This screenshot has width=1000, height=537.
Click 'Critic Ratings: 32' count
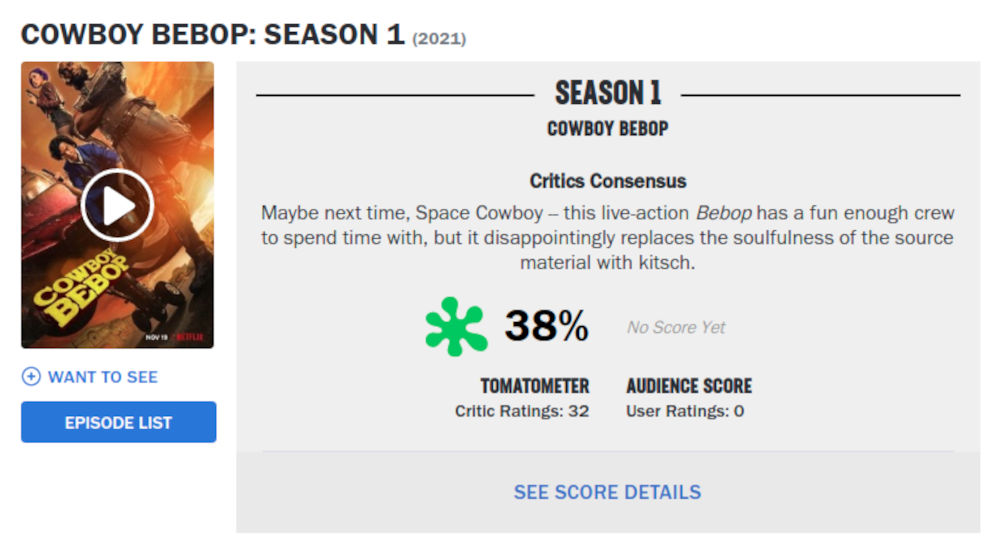(522, 411)
